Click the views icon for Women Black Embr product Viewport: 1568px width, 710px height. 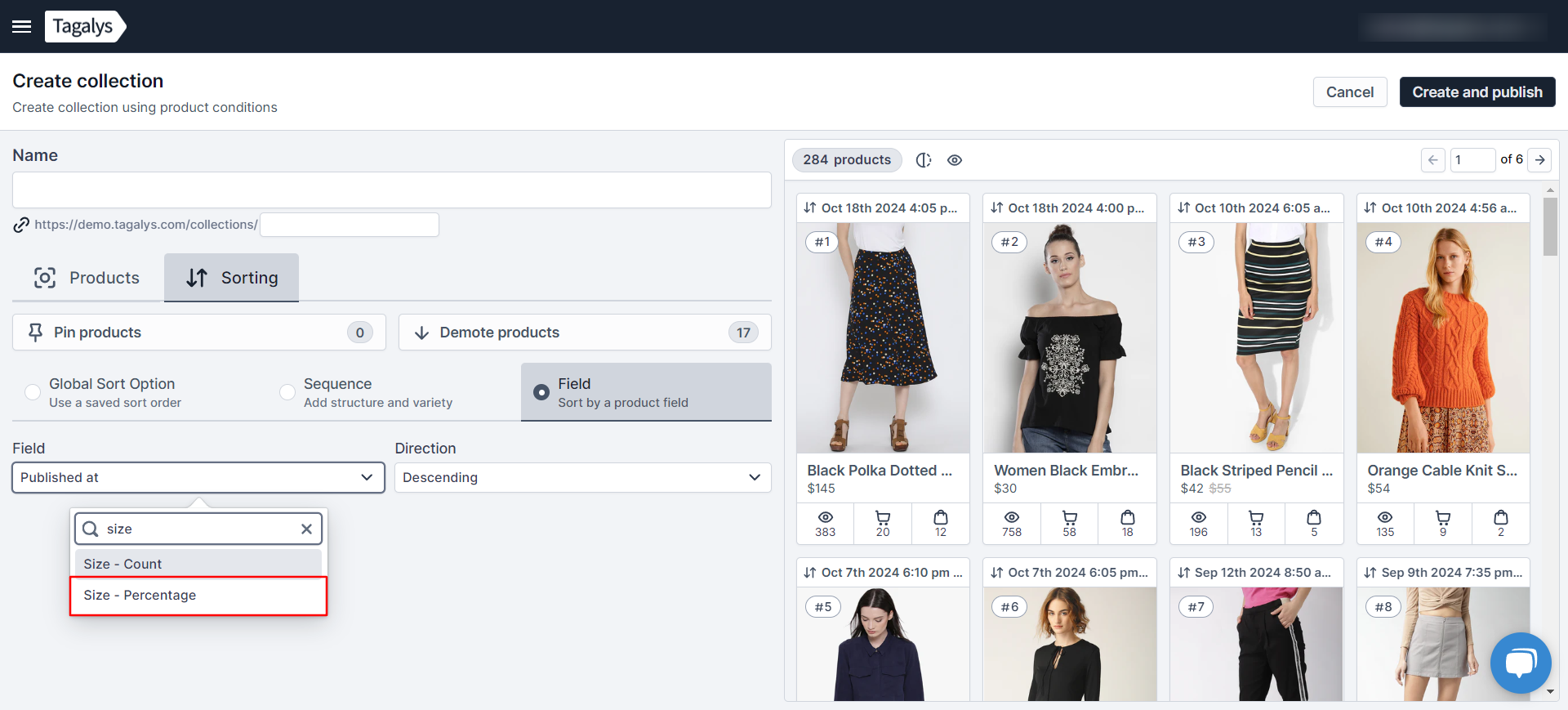click(x=1012, y=517)
